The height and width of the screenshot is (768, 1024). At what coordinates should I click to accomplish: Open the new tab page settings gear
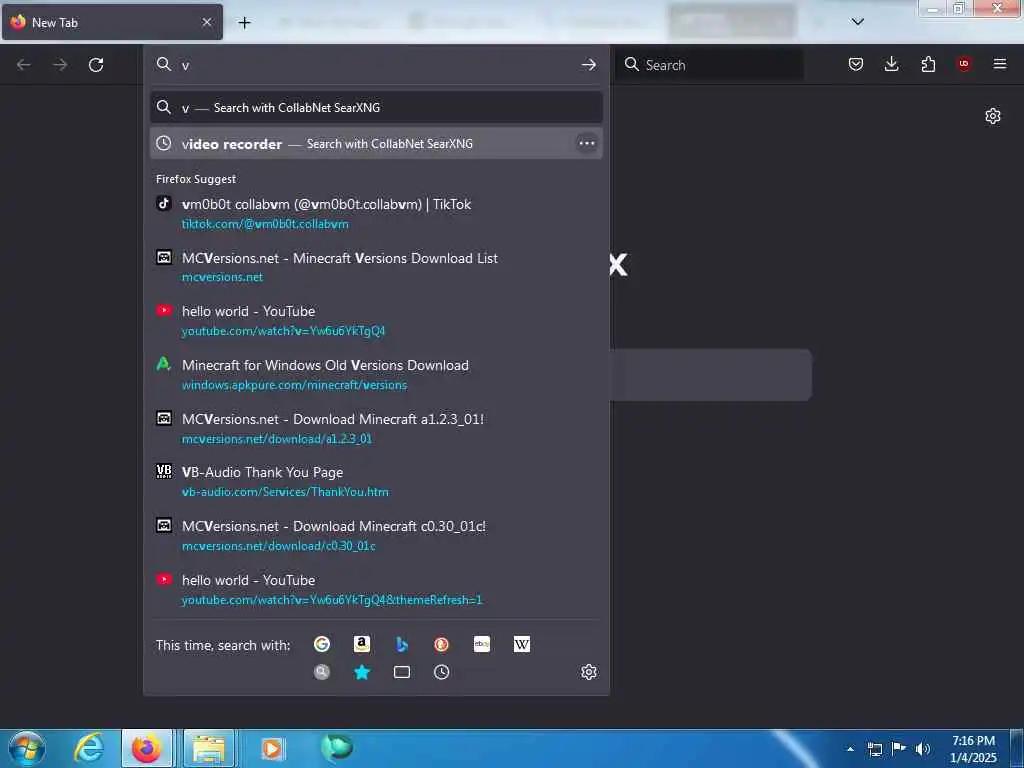coord(993,116)
